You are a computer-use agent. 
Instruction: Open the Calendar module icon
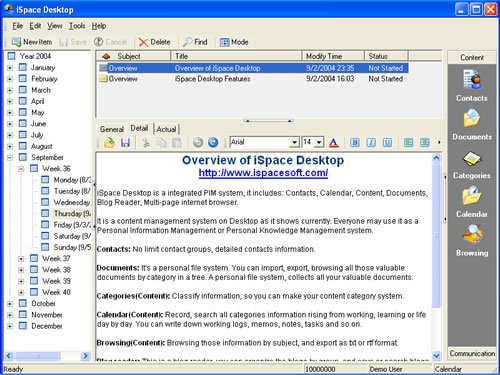(x=472, y=202)
